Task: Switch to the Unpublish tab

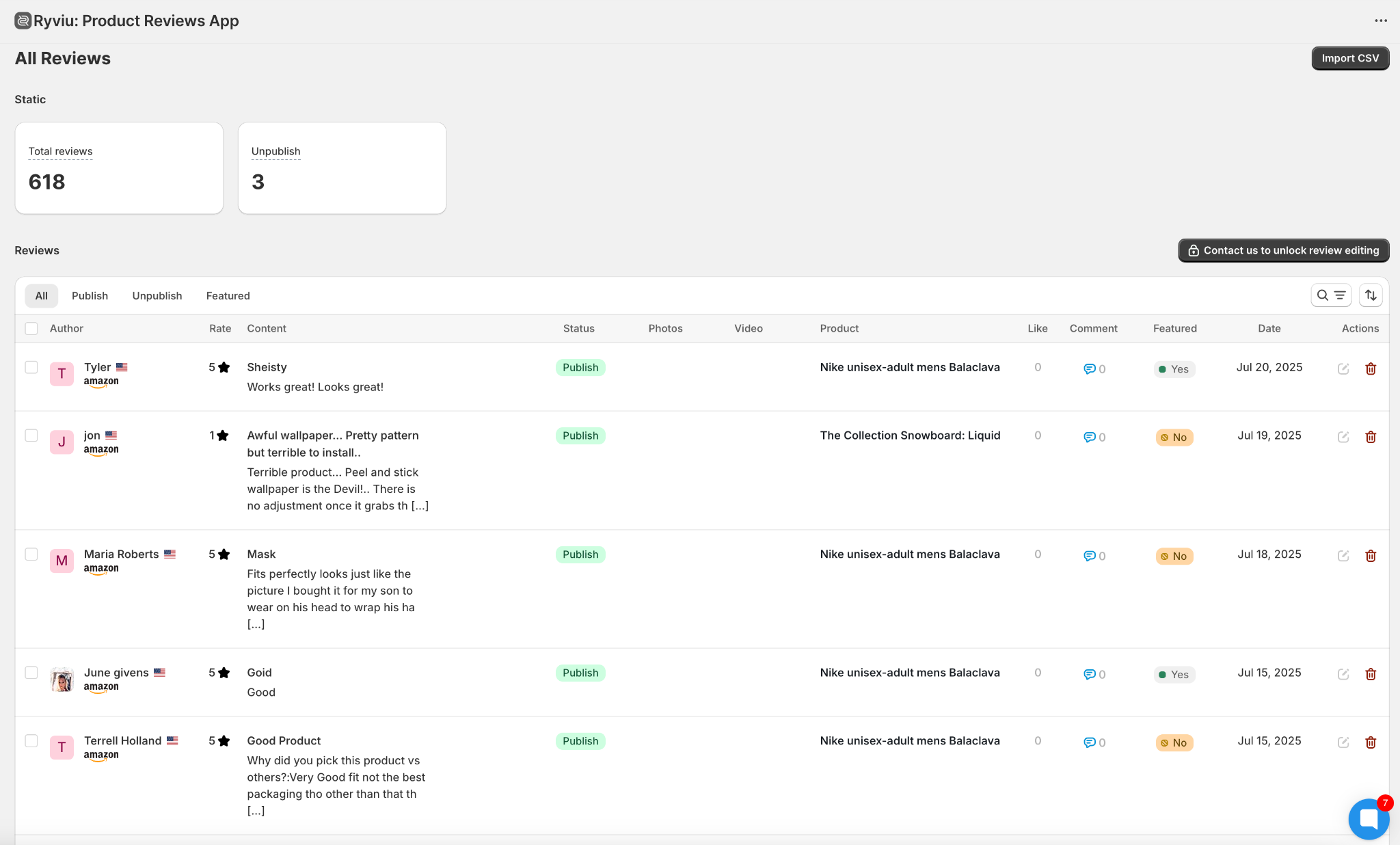Action: coord(157,296)
